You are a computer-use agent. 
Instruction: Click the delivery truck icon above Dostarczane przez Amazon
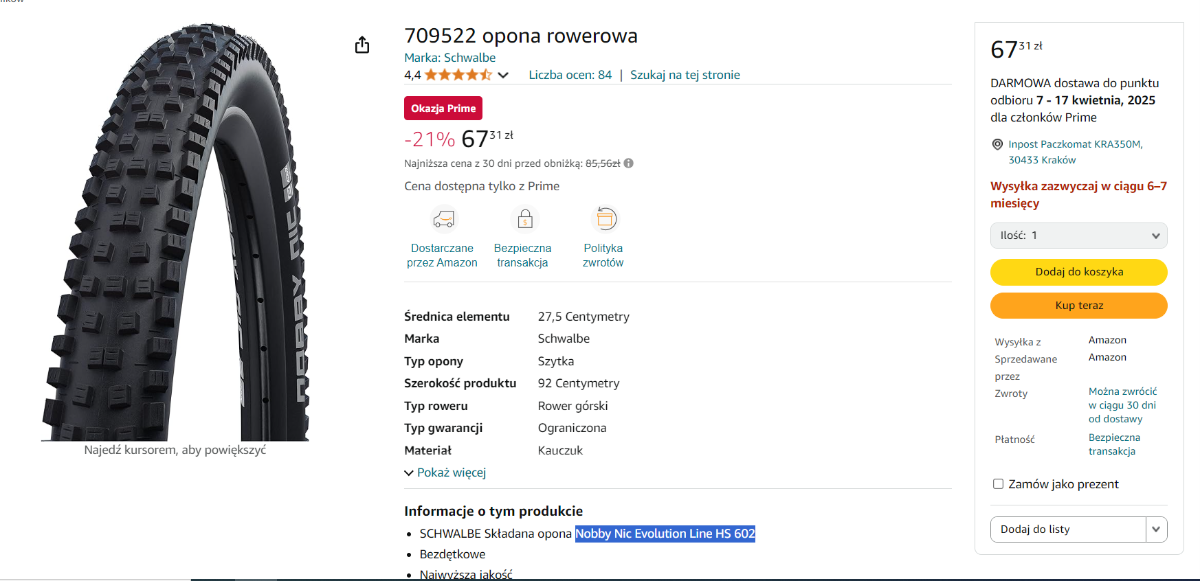[x=442, y=219]
